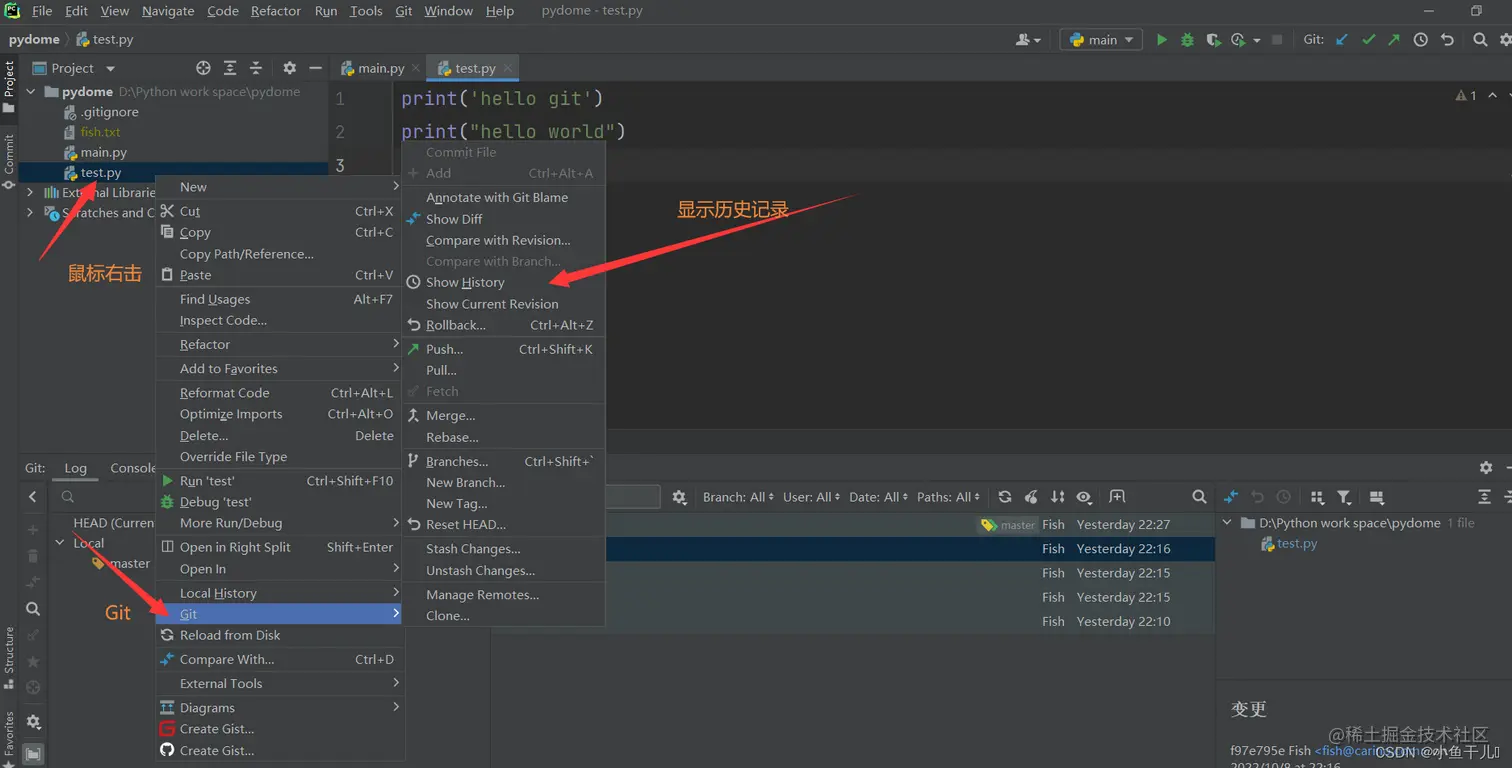The image size is (1512, 768).
Task: Commit changes with green checkmark icon
Action: 1368,40
